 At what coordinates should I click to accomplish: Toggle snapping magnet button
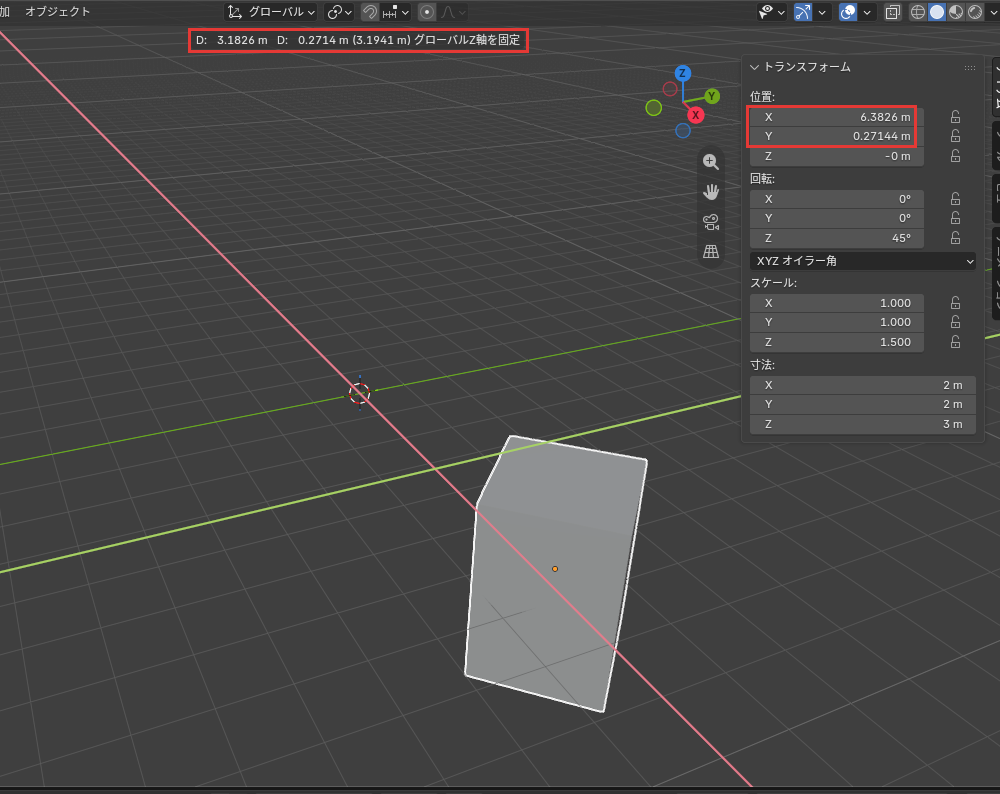369,12
